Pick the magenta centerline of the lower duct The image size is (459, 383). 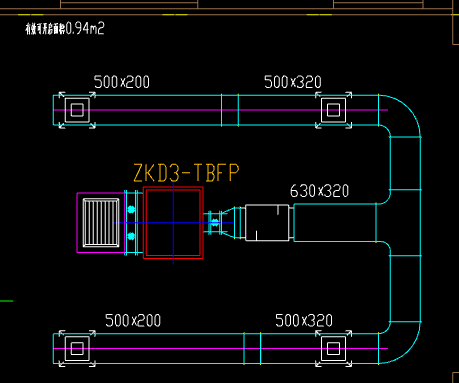(220, 349)
